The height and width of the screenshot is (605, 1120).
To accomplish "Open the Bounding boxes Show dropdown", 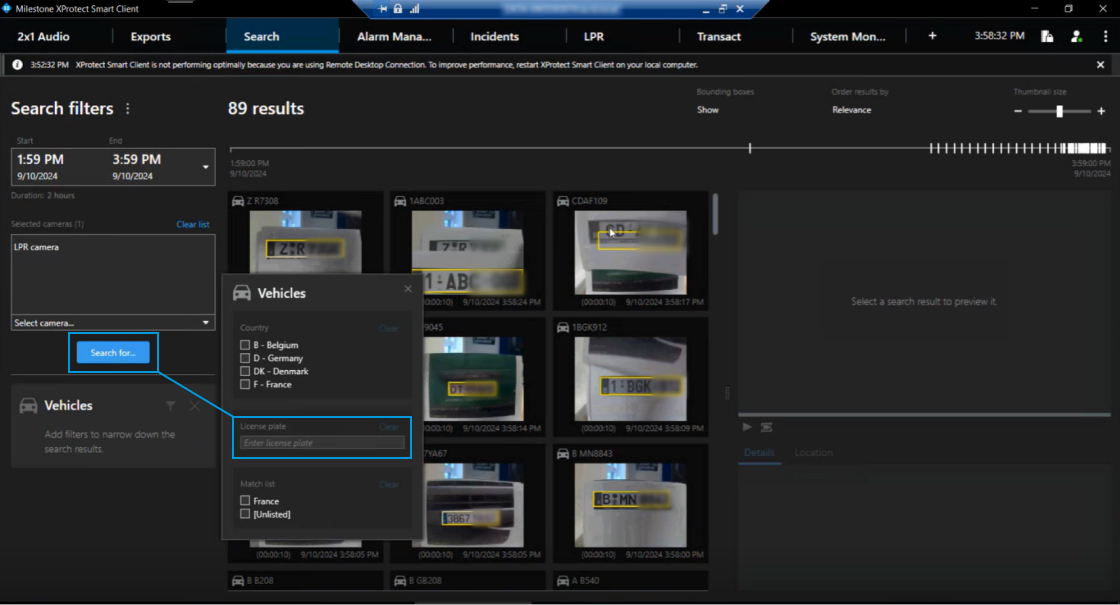I will [708, 110].
